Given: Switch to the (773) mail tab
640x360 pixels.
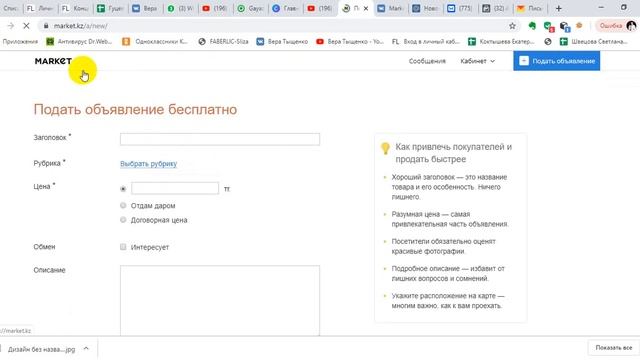Looking at the screenshot, I should pos(460,8).
